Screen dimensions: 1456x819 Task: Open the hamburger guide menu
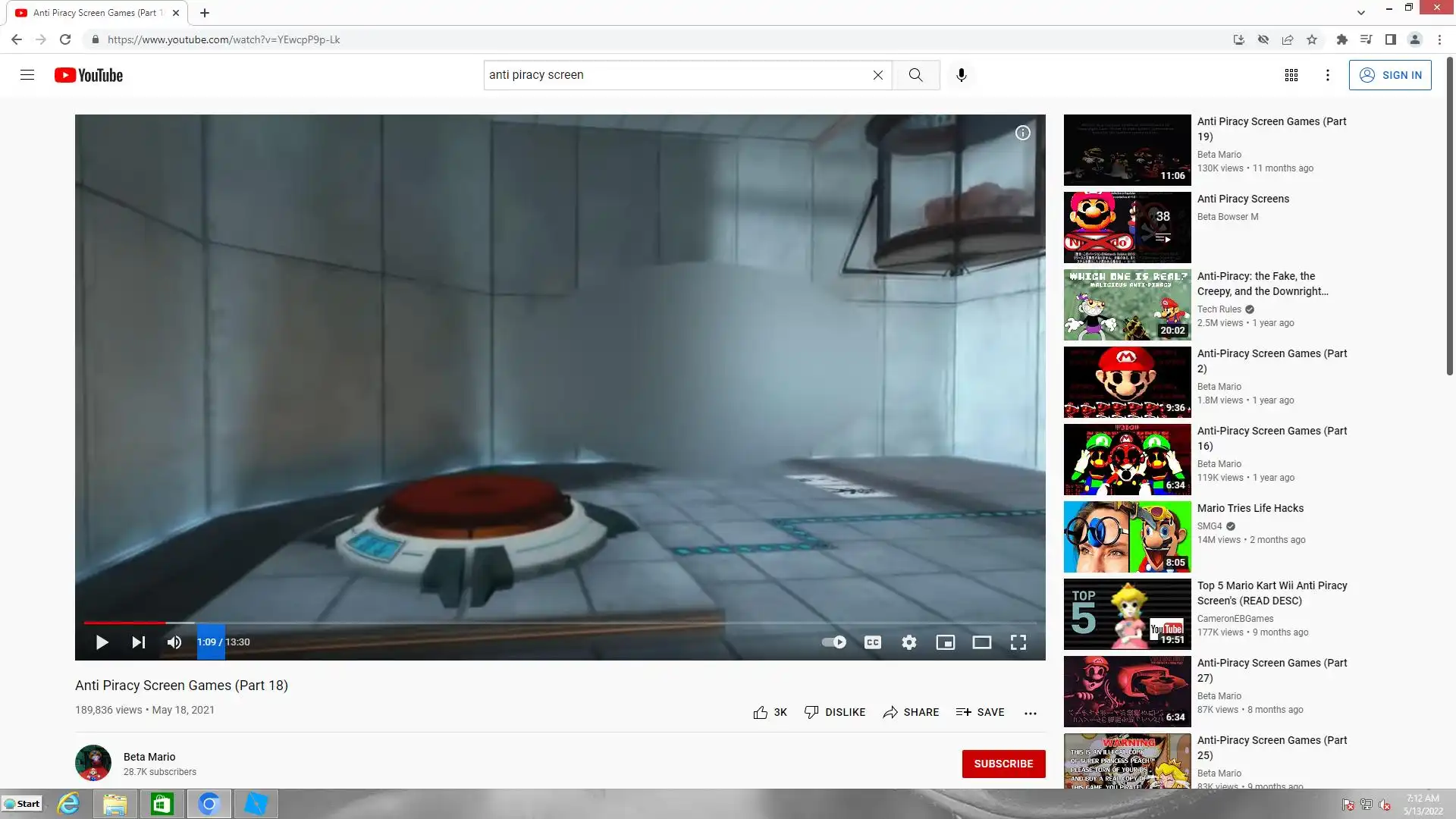coord(27,75)
